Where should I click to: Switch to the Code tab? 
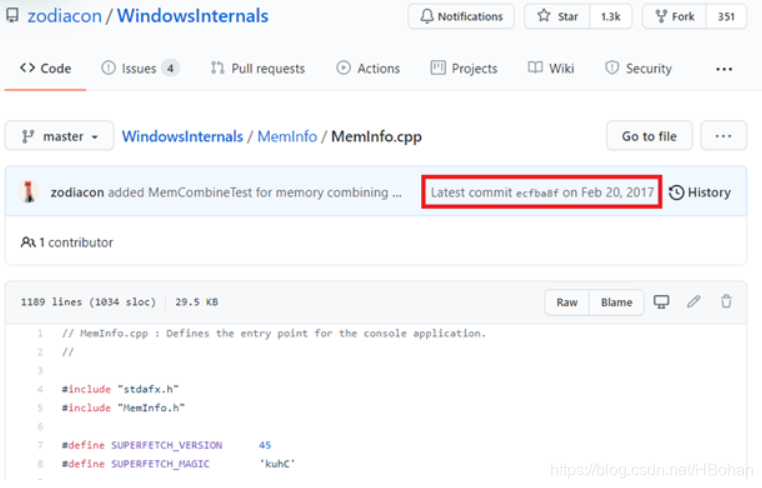[45, 69]
